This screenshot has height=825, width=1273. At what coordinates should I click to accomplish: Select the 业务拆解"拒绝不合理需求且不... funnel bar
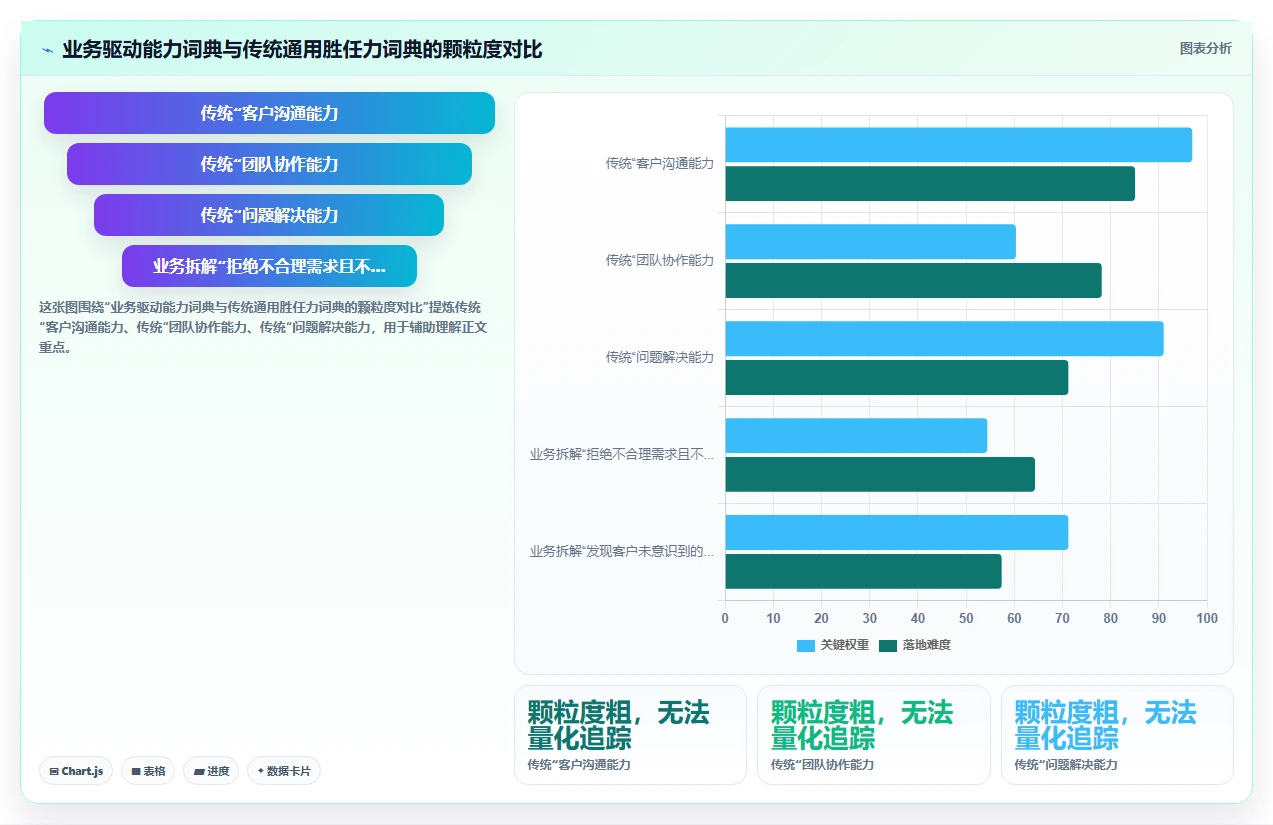[x=269, y=266]
